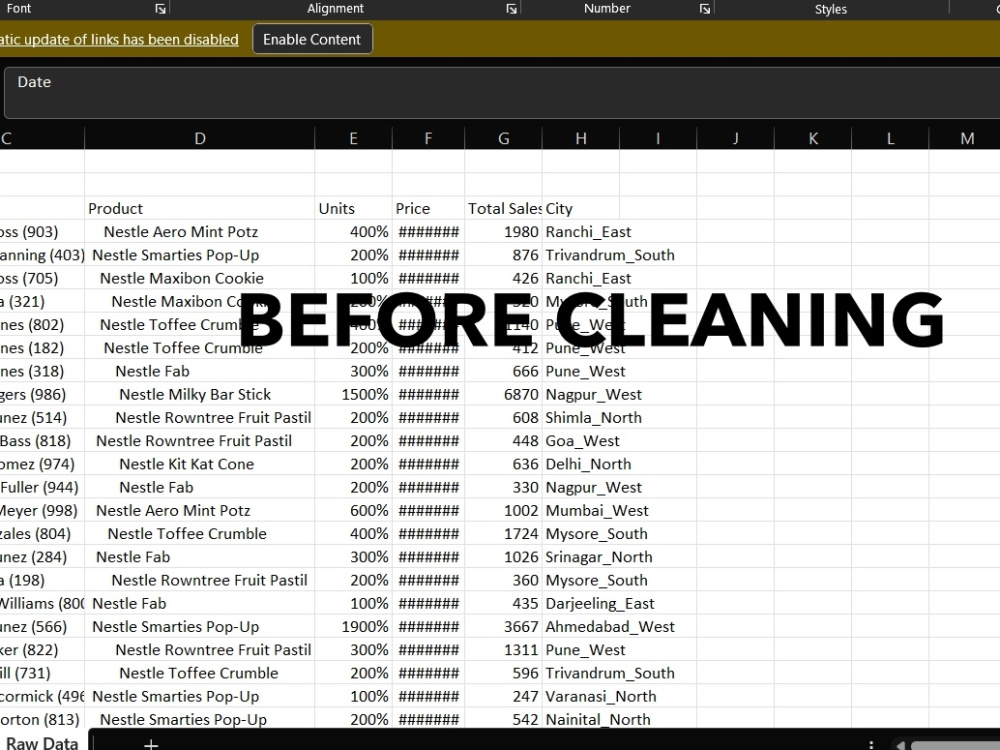Select the Total Sales value 3667

[x=503, y=627]
